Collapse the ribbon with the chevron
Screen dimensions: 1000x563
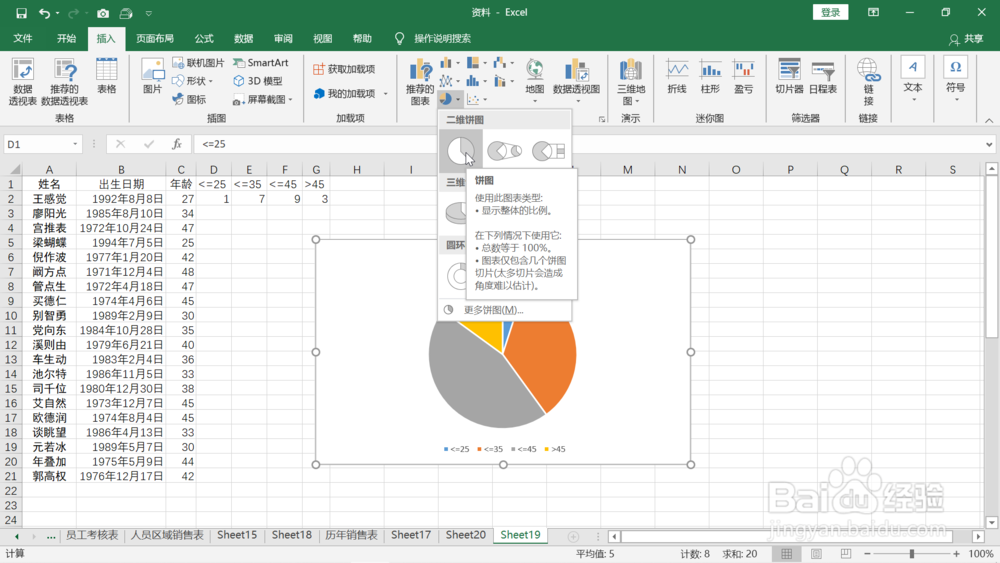(x=989, y=121)
